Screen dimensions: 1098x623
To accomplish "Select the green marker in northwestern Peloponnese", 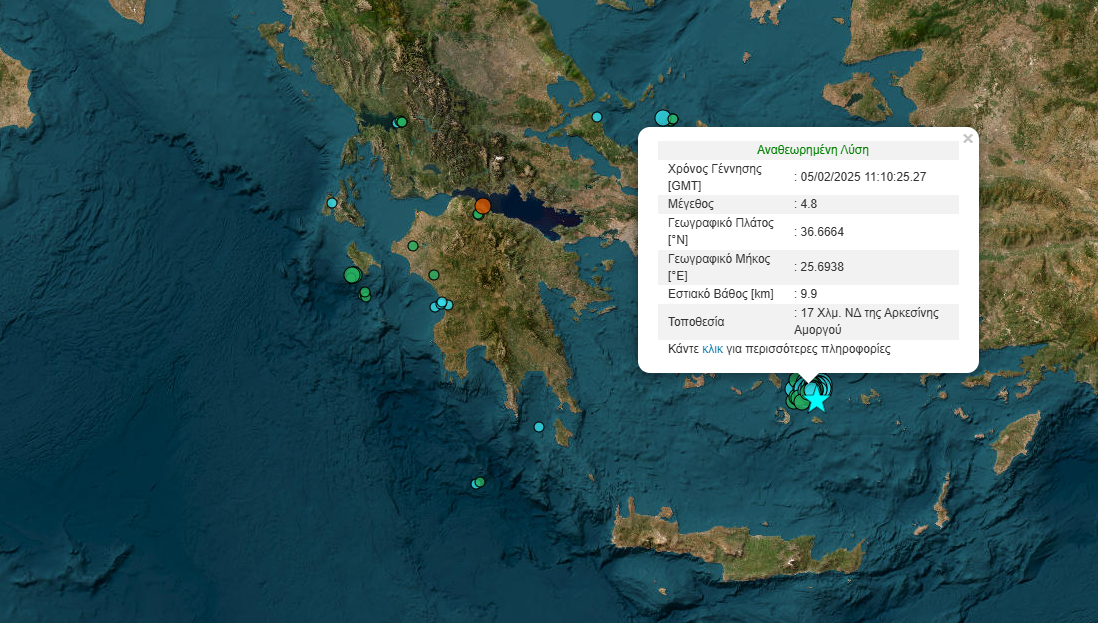I will [411, 245].
